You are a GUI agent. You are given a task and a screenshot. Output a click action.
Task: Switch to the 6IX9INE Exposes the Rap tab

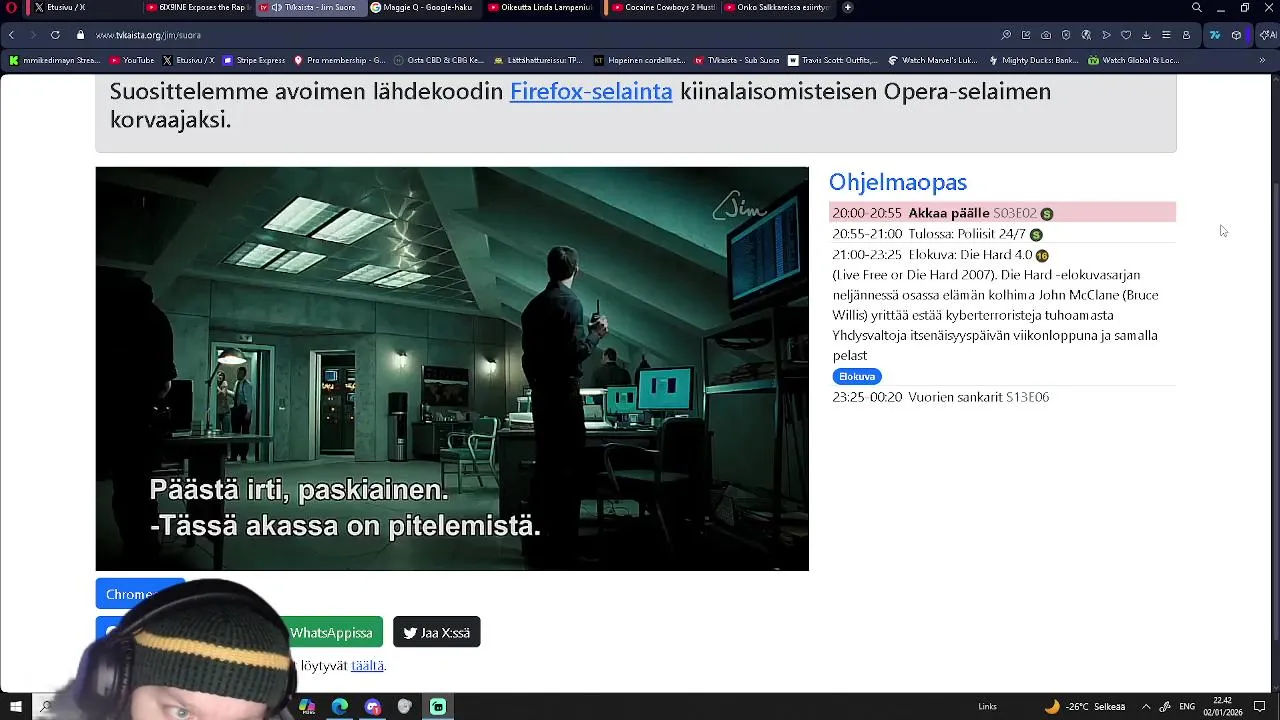pos(197,7)
